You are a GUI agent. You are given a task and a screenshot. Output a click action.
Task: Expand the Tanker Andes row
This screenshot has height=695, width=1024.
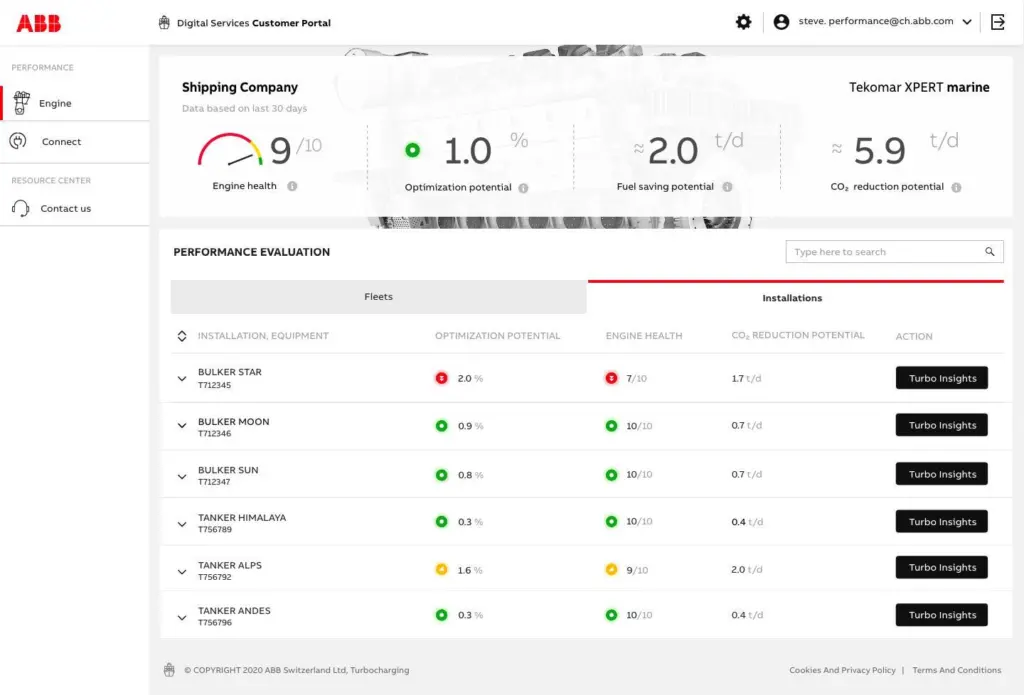click(x=182, y=617)
